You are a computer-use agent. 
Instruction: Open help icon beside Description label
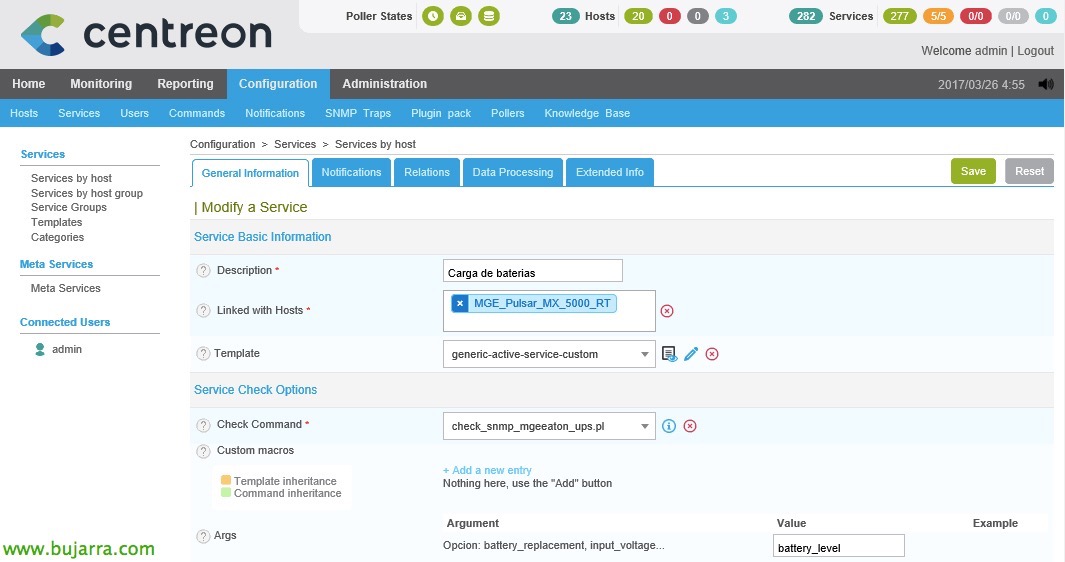click(203, 271)
